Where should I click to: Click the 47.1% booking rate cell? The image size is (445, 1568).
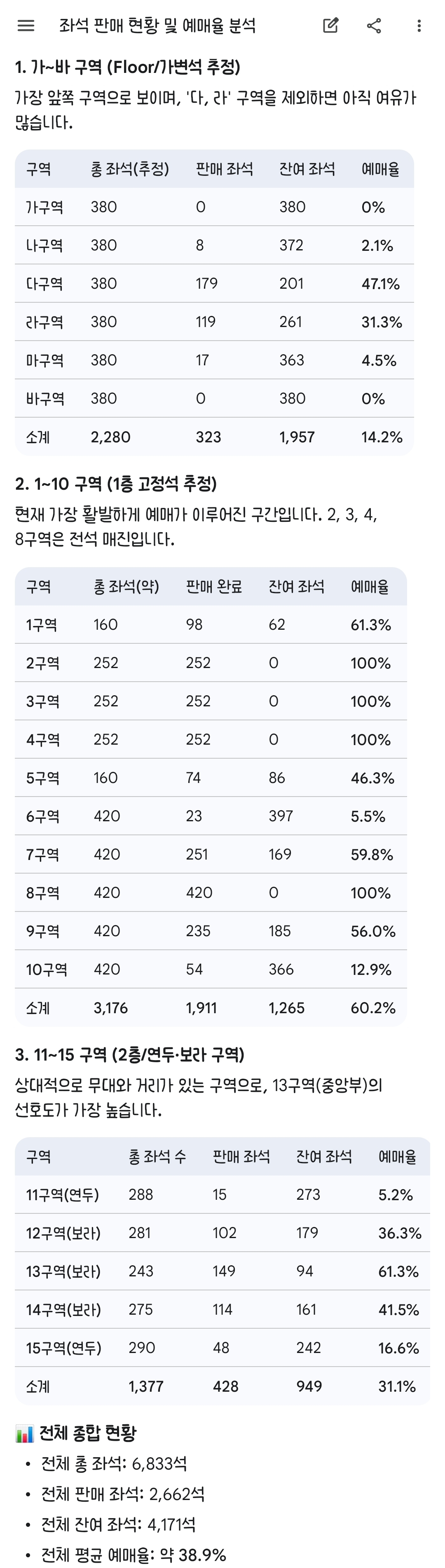[x=380, y=284]
